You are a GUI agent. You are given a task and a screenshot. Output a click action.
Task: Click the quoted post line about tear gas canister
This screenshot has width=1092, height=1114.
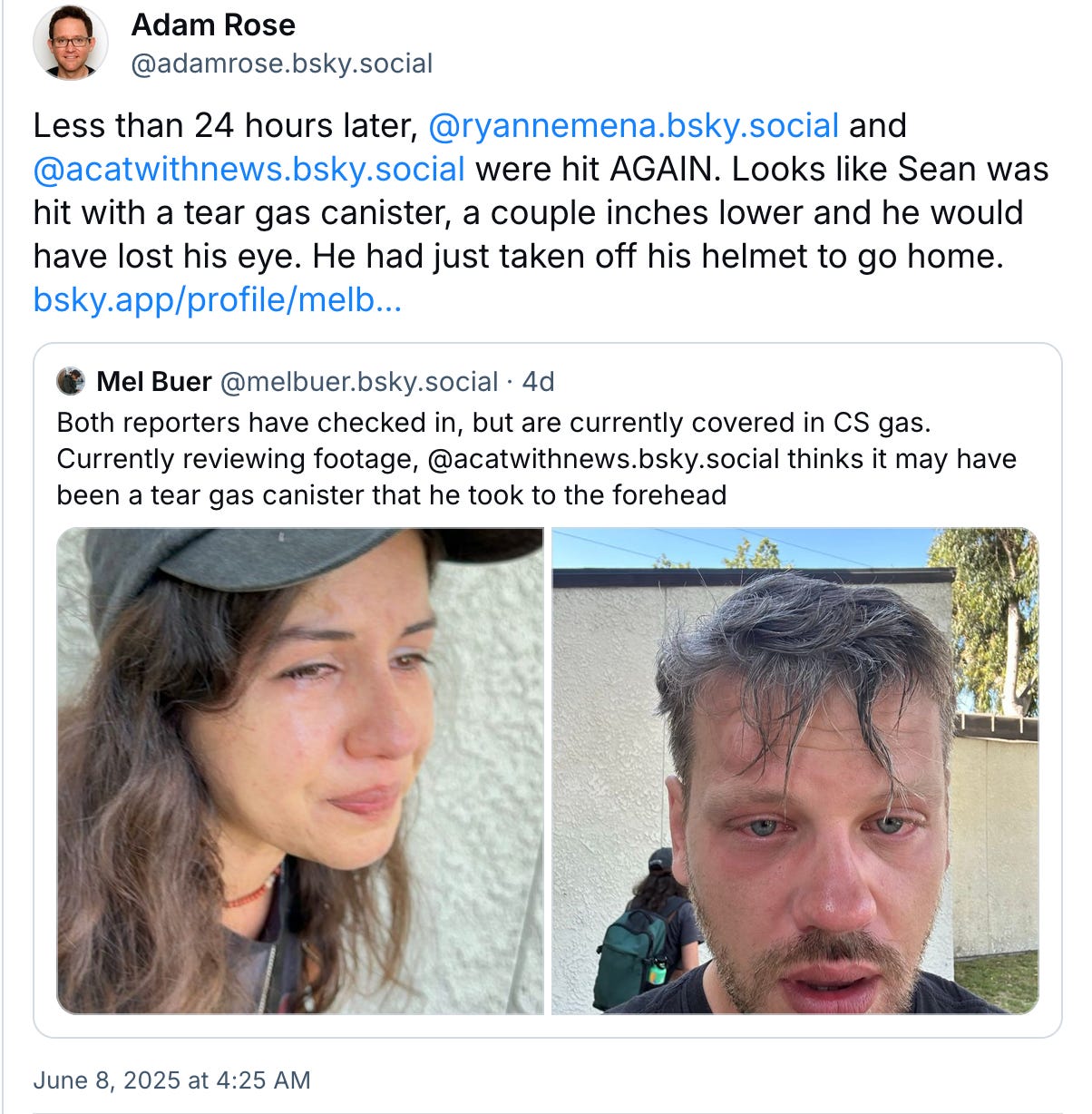click(392, 495)
